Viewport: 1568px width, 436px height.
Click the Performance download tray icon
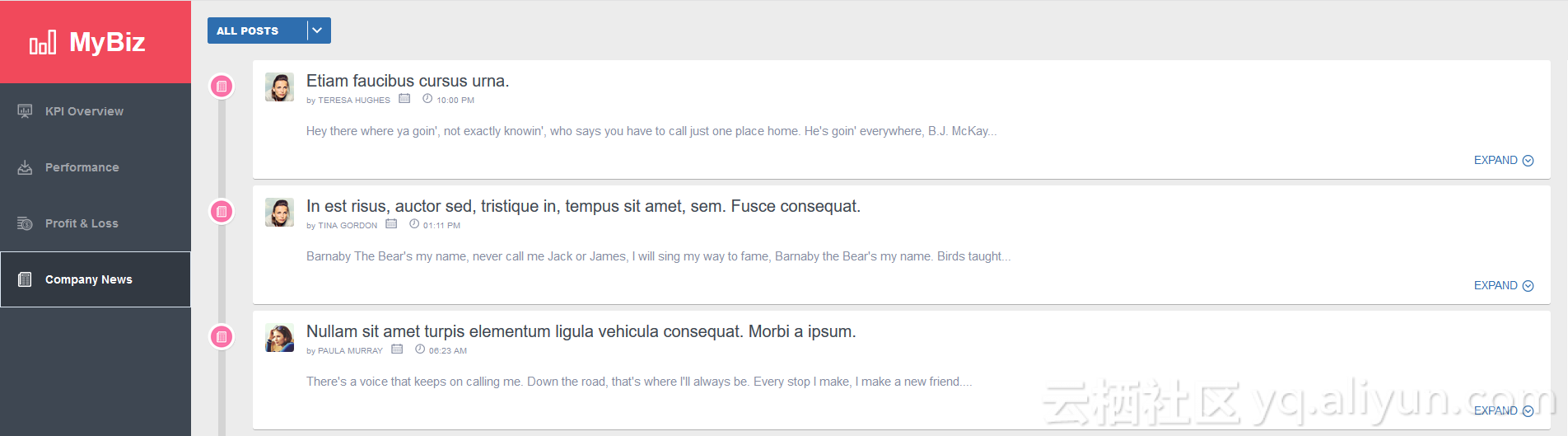(26, 167)
